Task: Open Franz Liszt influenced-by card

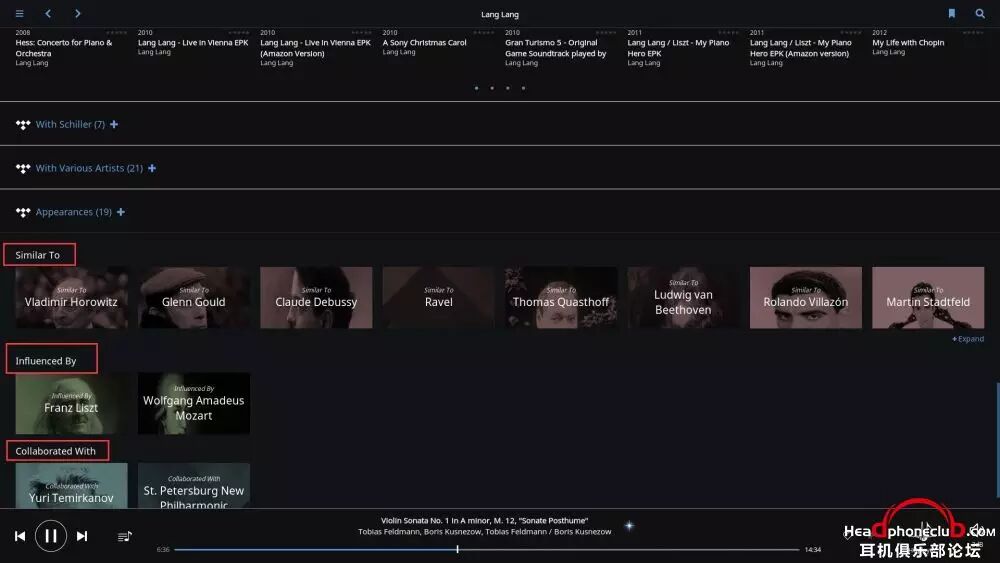Action: coord(71,404)
